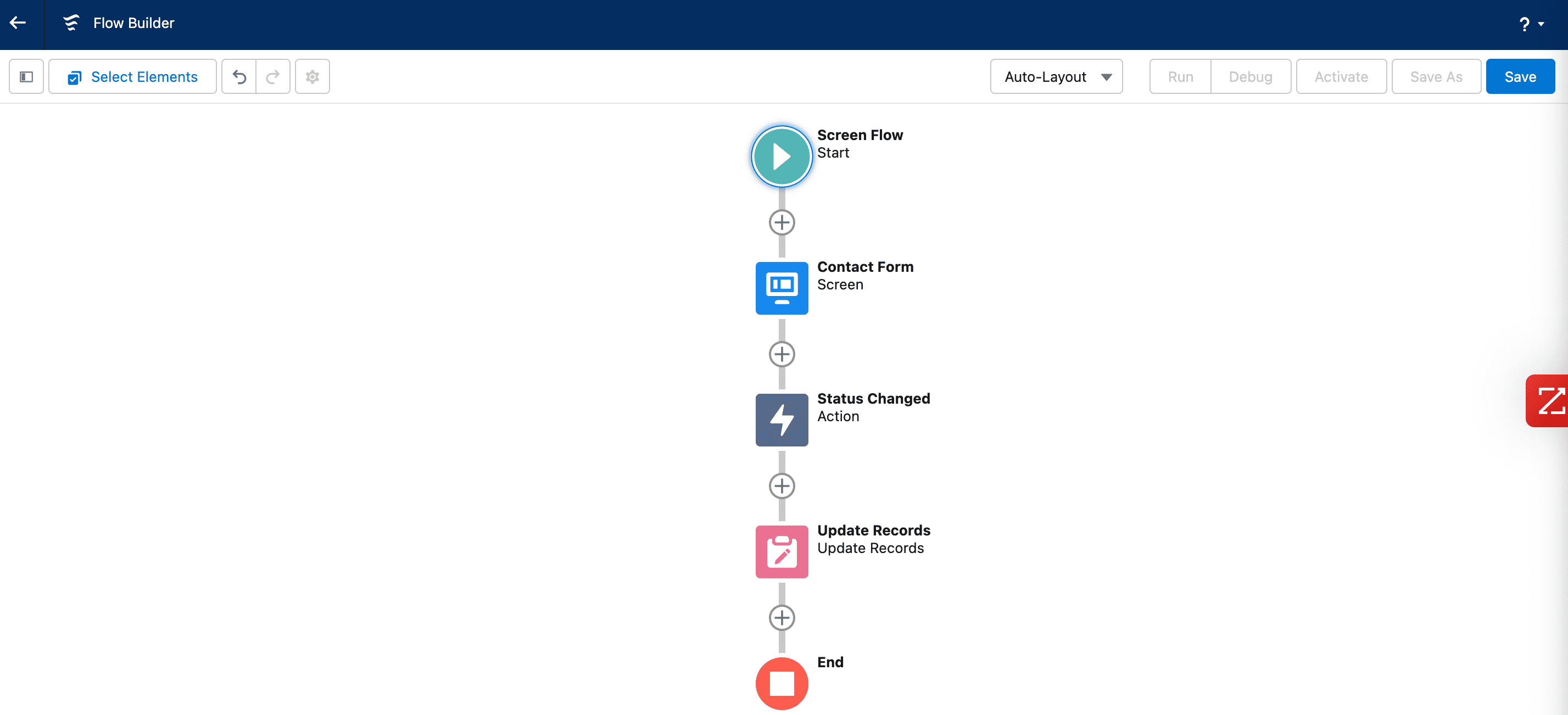The height and width of the screenshot is (715, 1568).
Task: Add element below Update Records
Action: (782, 618)
